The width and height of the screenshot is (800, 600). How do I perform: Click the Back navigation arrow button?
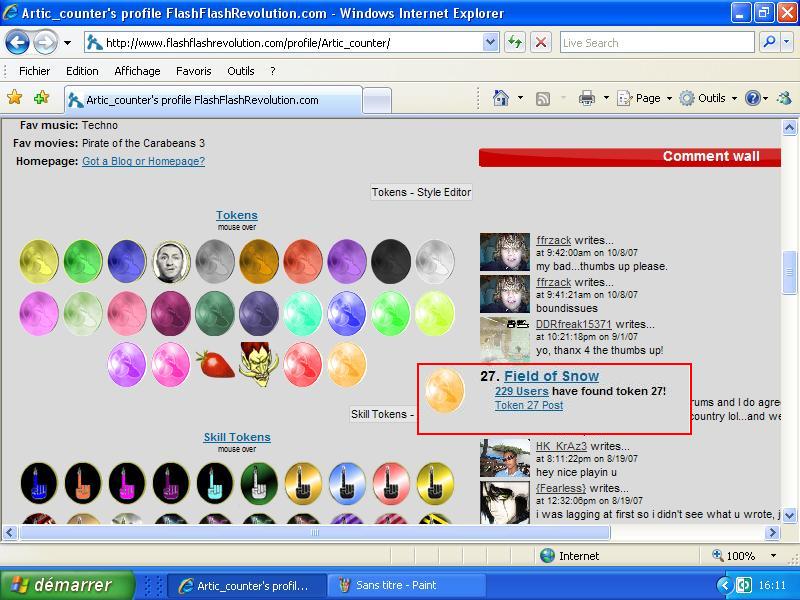click(17, 42)
